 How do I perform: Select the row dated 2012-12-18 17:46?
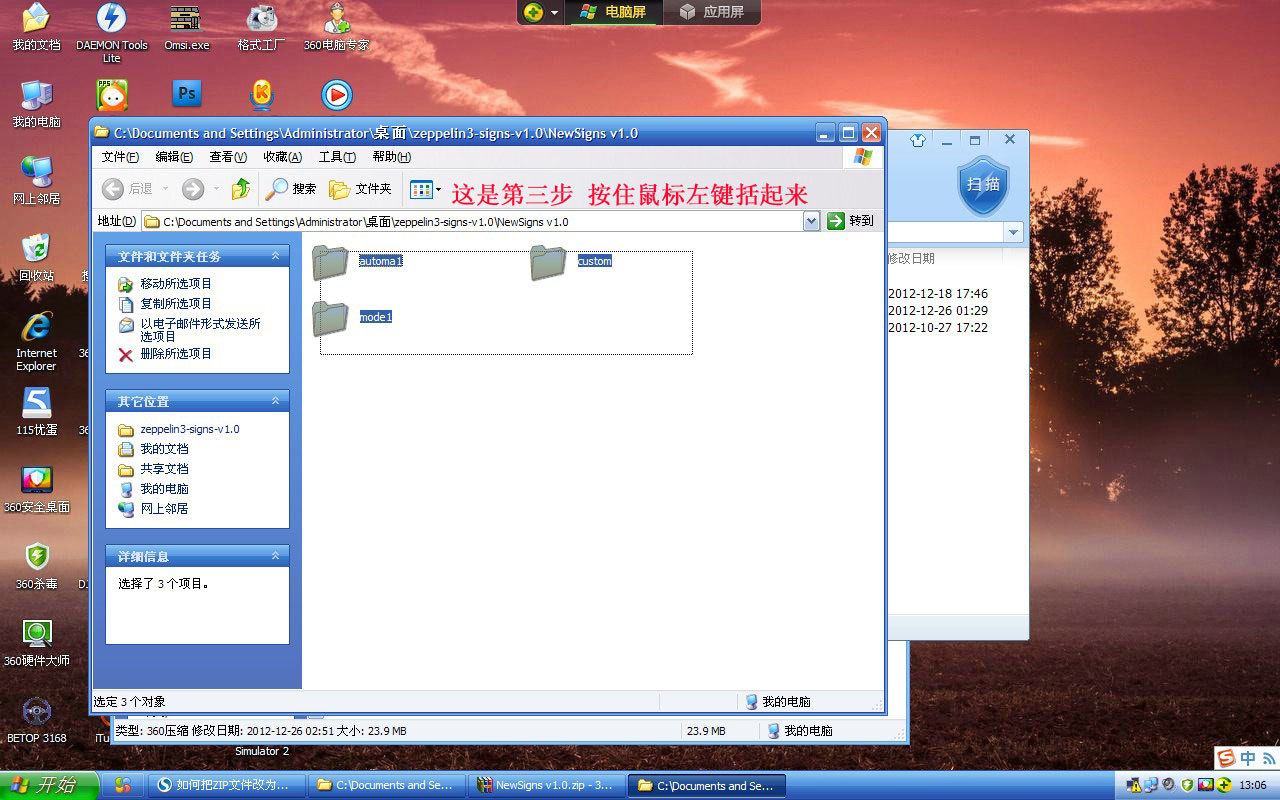938,294
